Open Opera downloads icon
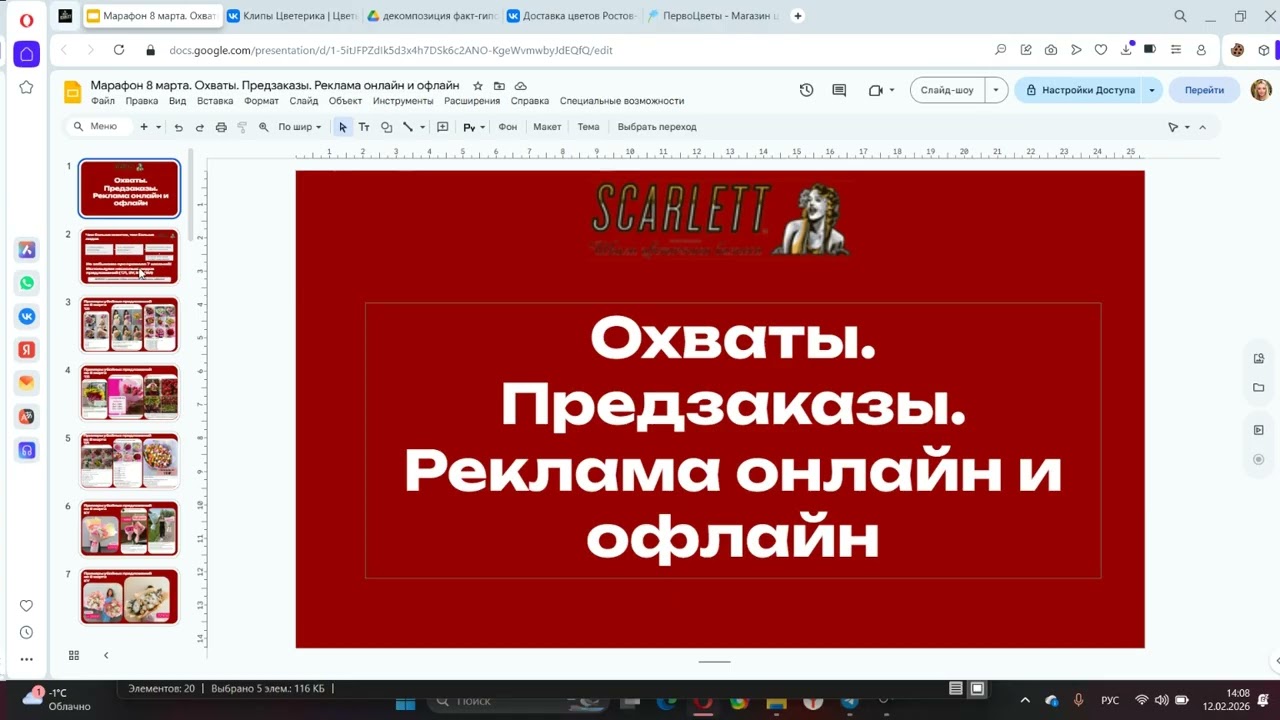The width and height of the screenshot is (1280, 720). pos(1126,50)
